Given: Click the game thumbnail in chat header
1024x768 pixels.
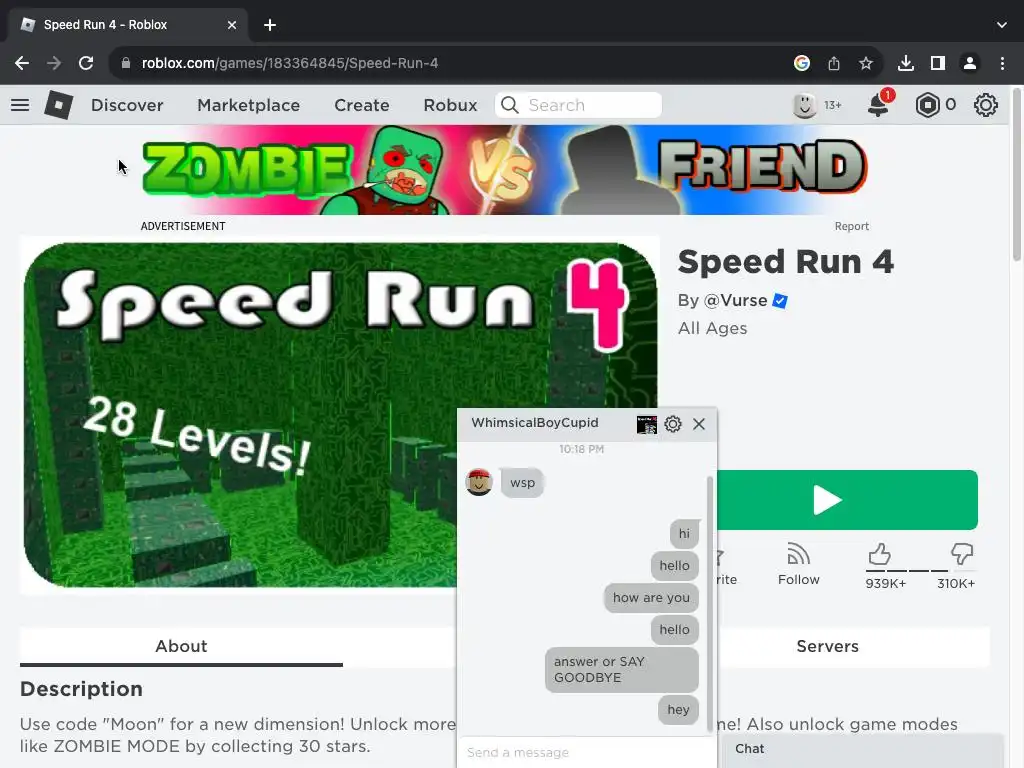Looking at the screenshot, I should pyautogui.click(x=647, y=424).
